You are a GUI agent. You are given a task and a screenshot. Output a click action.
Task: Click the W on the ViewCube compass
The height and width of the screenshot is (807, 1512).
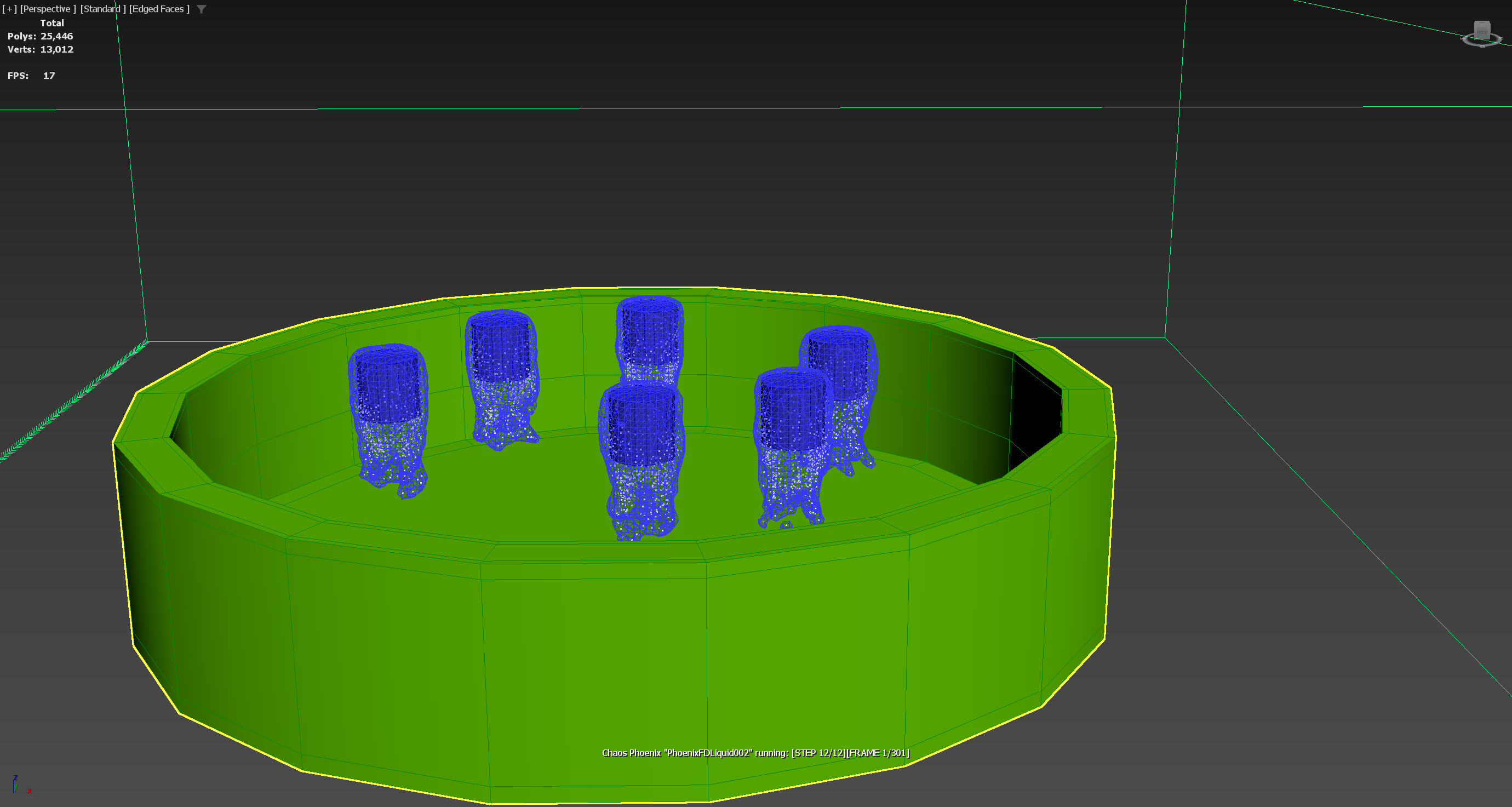tap(1464, 39)
